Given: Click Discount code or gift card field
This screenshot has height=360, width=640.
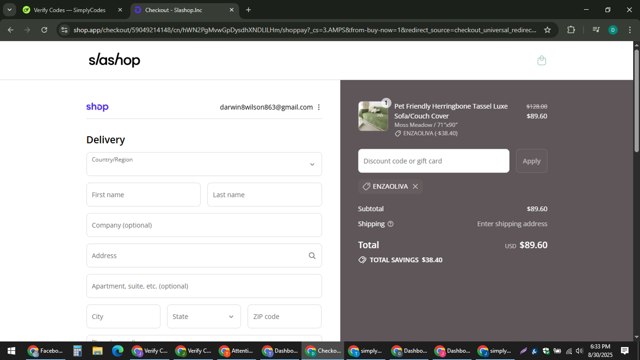Looking at the screenshot, I should pos(433,161).
